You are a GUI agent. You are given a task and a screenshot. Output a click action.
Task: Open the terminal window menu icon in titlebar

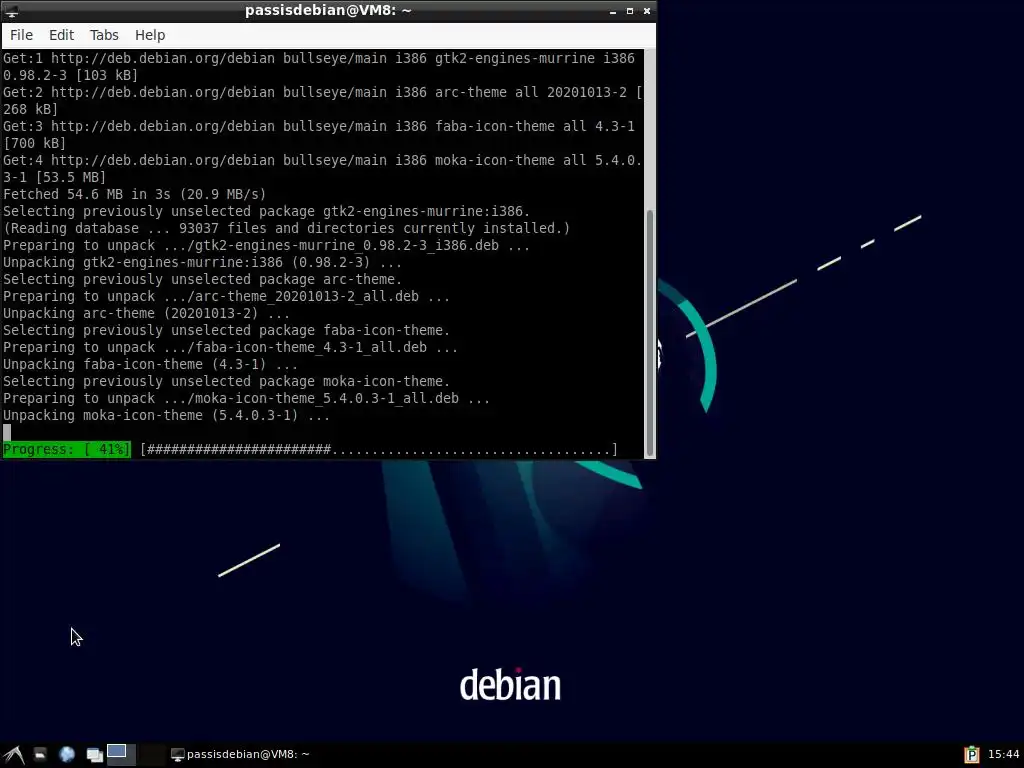pyautogui.click(x=11, y=11)
